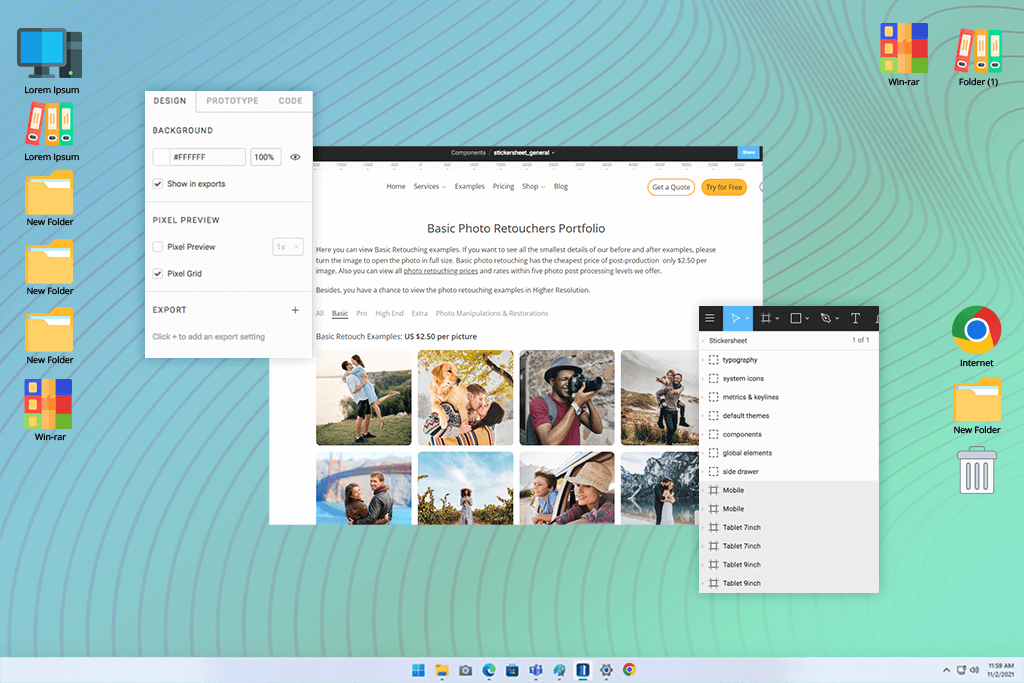Viewport: 1024px width, 683px height.
Task: Select the Text tool
Action: tap(855, 319)
